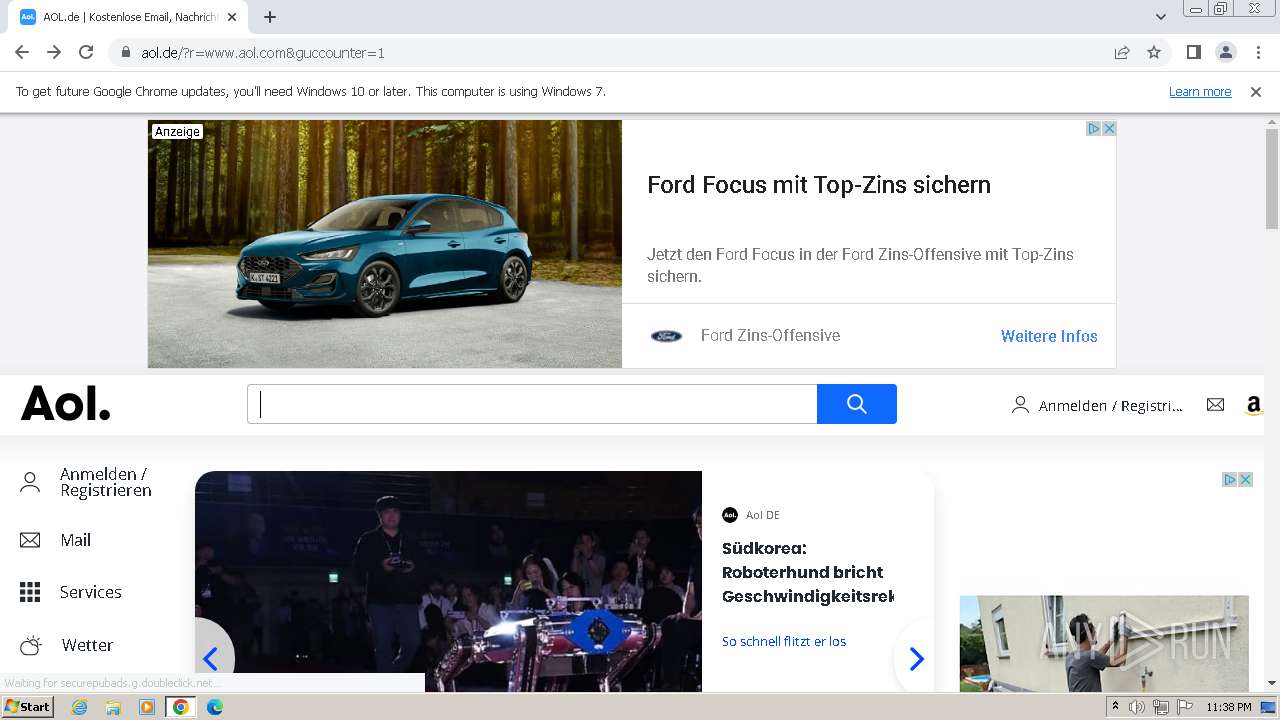The width and height of the screenshot is (1280, 720).
Task: View site information lock icon
Action: 125,53
